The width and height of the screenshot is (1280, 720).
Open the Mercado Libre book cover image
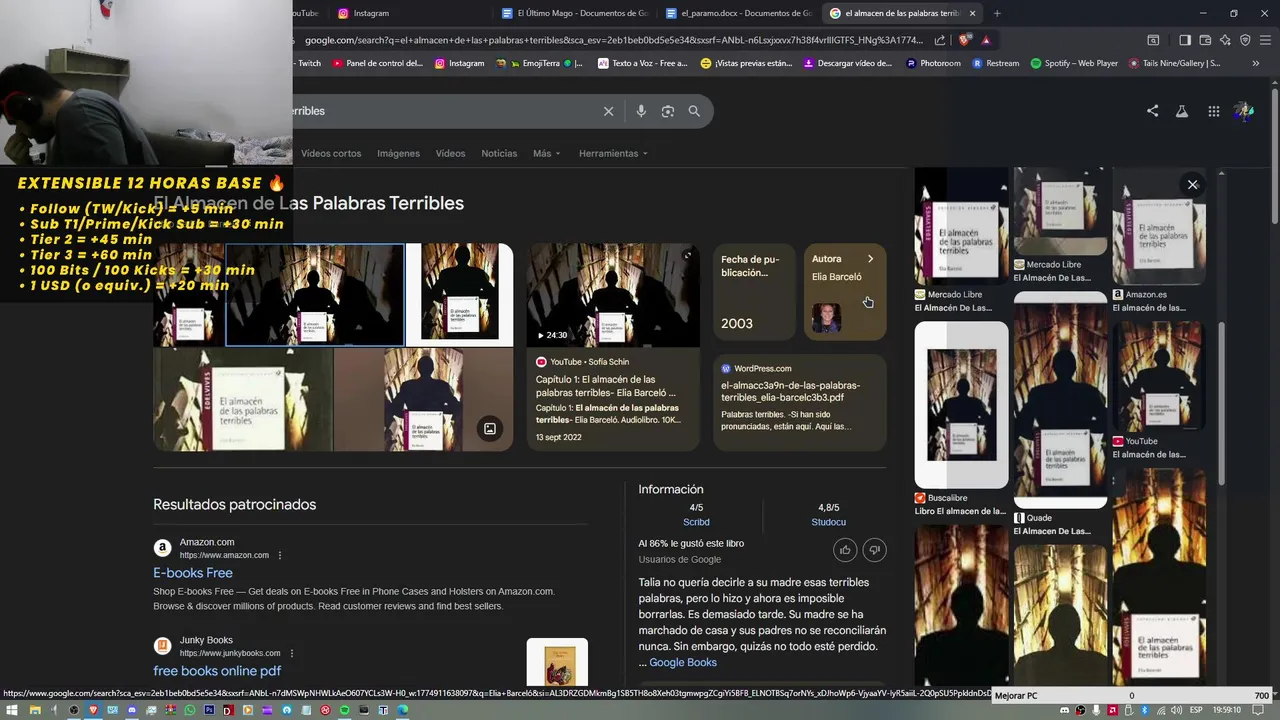tap(961, 228)
